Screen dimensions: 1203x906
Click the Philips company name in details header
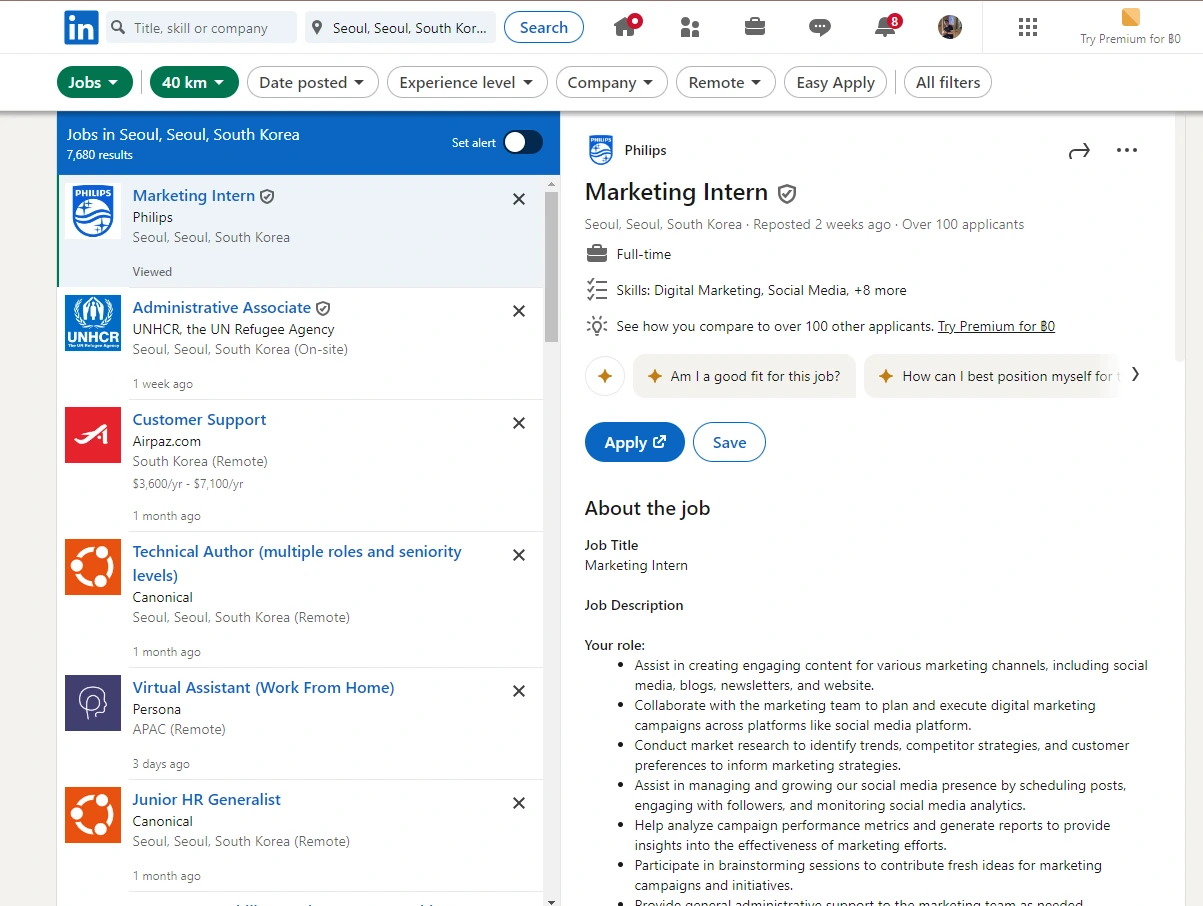point(645,150)
